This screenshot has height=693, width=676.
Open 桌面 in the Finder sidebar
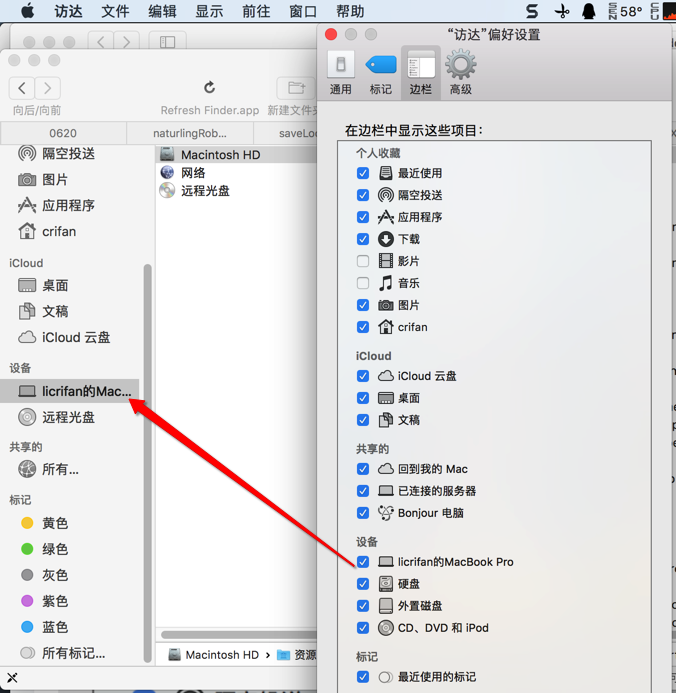tap(43, 285)
